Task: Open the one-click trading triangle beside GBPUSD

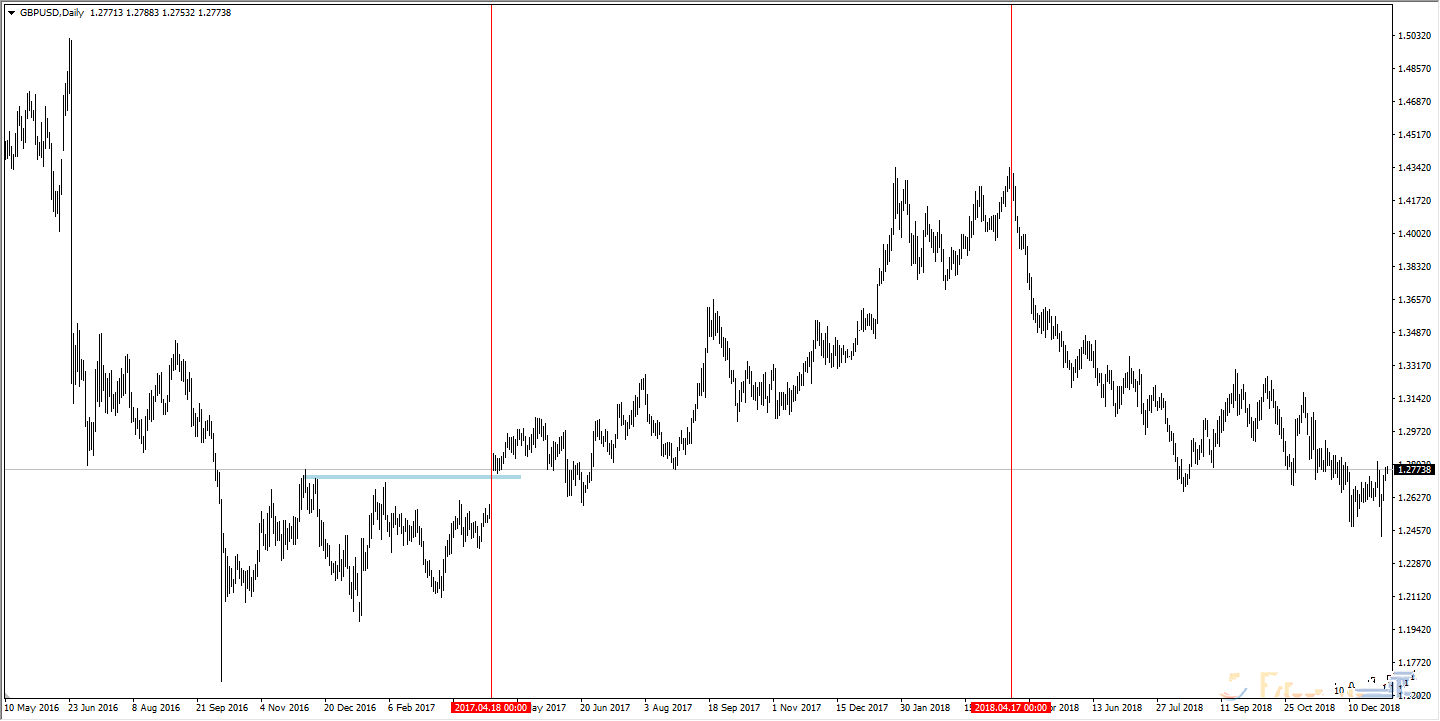Action: (11, 13)
